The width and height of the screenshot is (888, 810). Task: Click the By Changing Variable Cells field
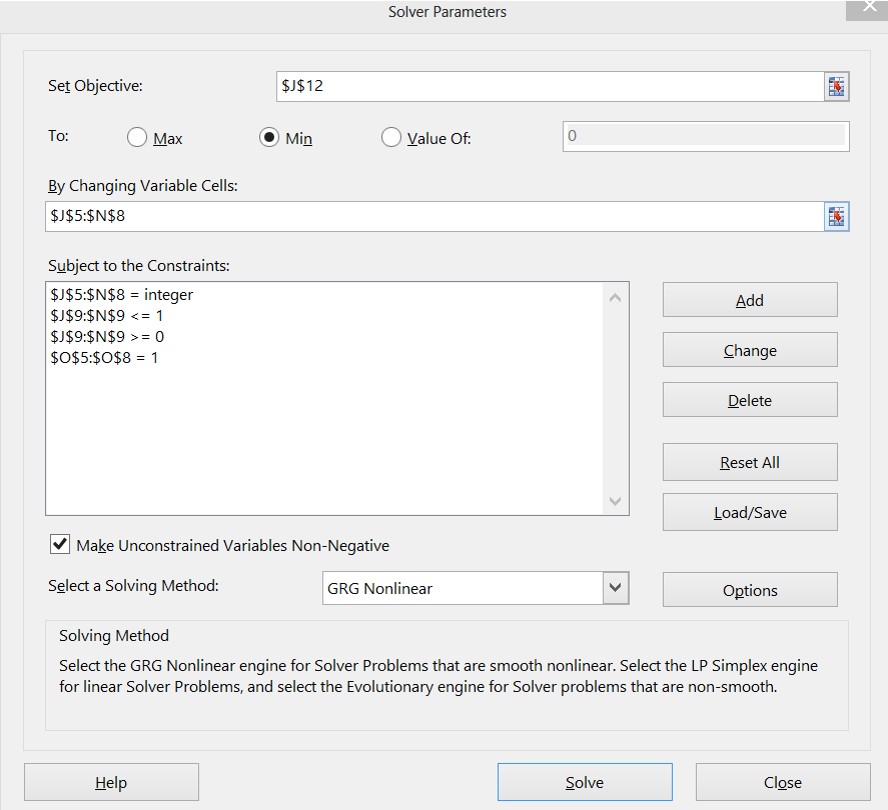[435, 216]
